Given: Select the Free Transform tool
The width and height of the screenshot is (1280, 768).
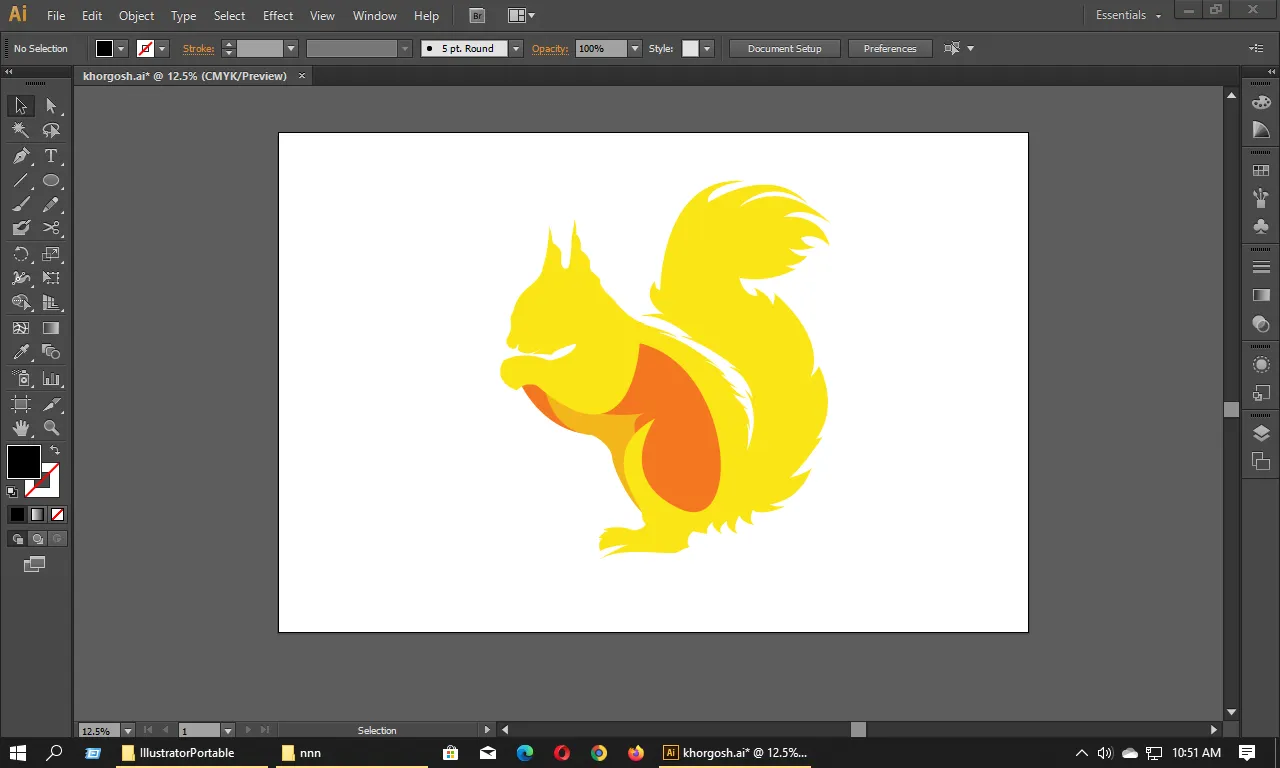Looking at the screenshot, I should [x=51, y=278].
